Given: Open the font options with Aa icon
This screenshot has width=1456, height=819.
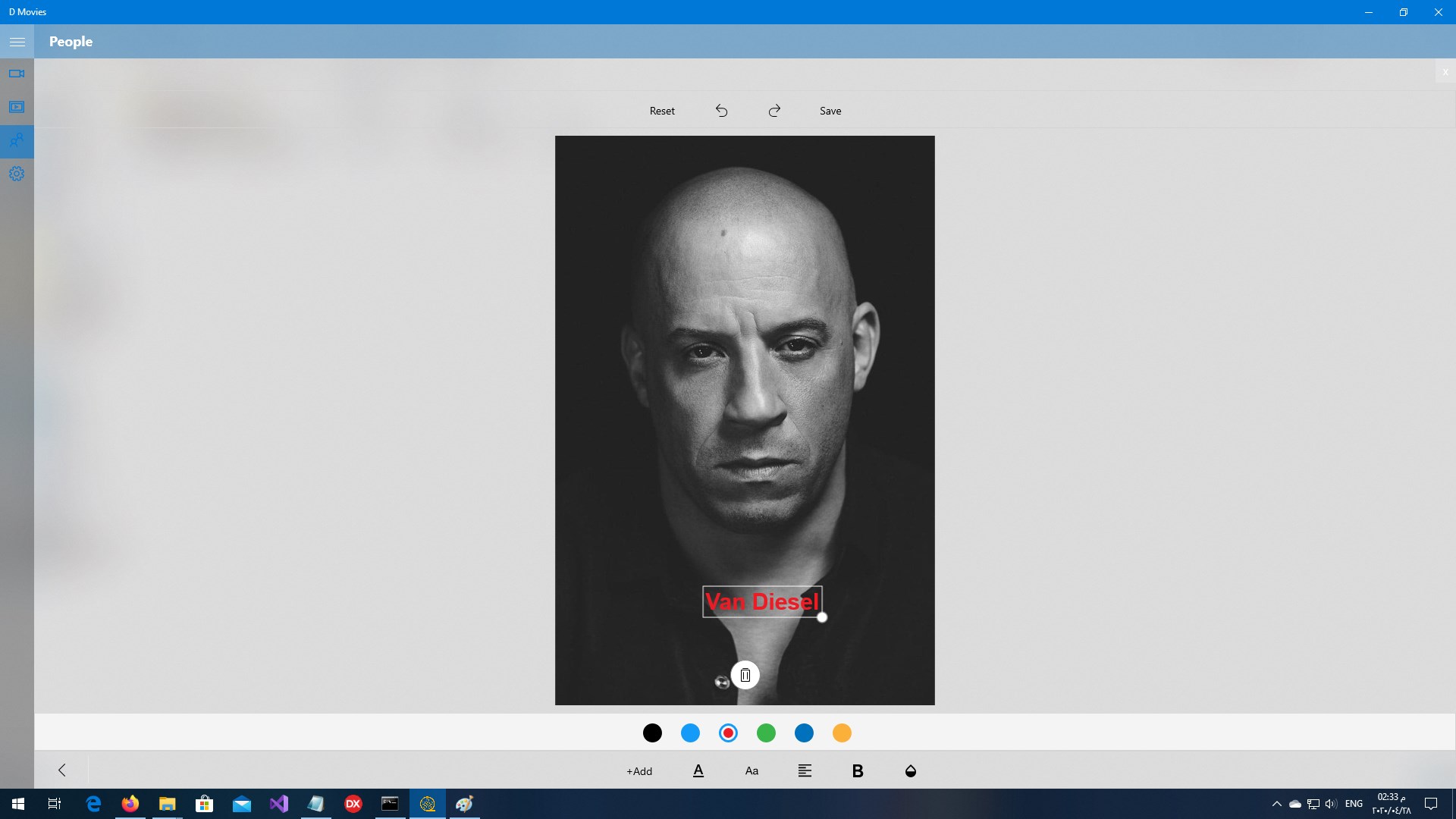Looking at the screenshot, I should coord(752,770).
